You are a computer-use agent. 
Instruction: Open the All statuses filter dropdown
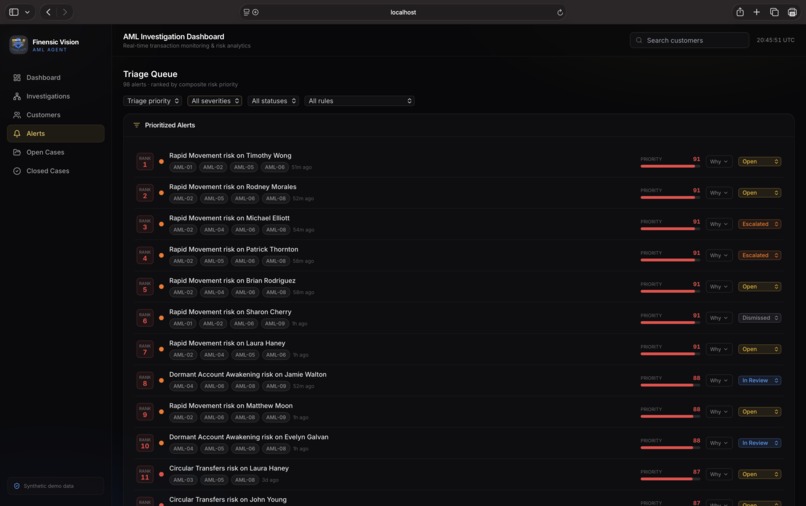point(273,101)
